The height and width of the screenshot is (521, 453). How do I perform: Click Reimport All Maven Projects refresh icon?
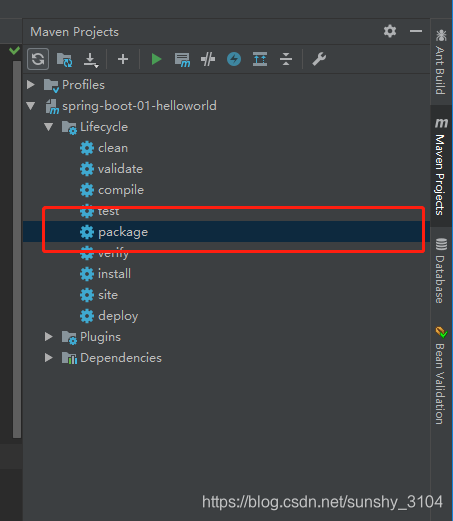(38, 59)
